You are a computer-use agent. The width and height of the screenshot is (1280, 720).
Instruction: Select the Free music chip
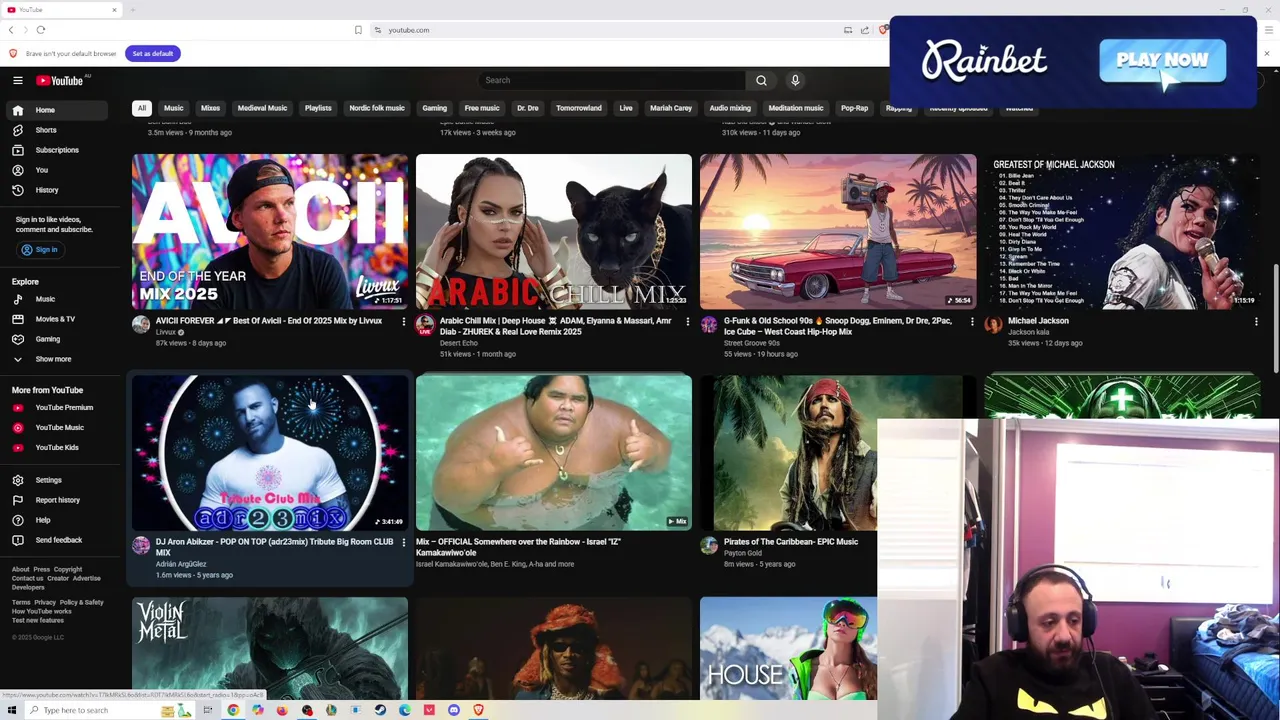pos(482,108)
